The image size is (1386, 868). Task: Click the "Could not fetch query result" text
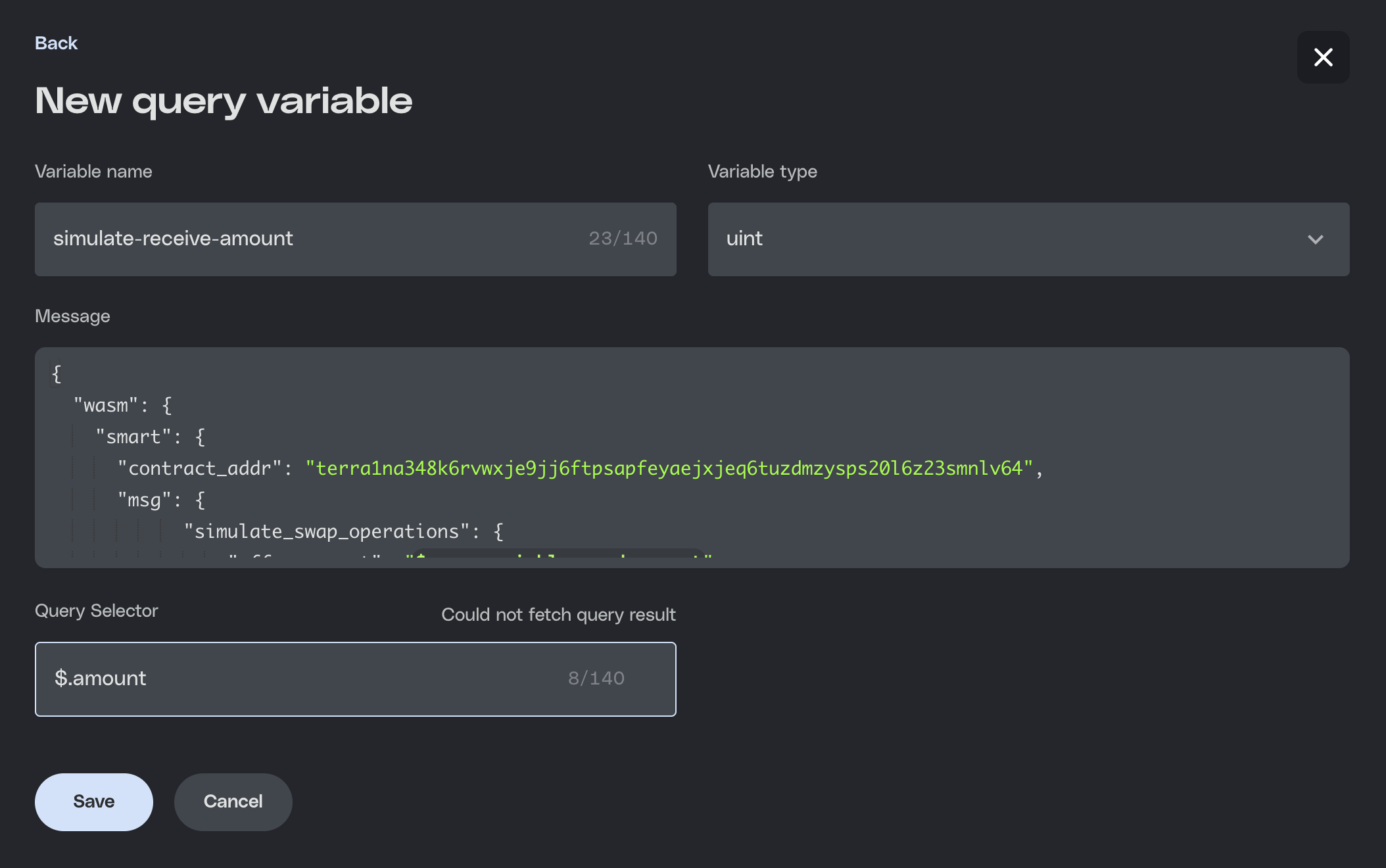click(x=558, y=615)
